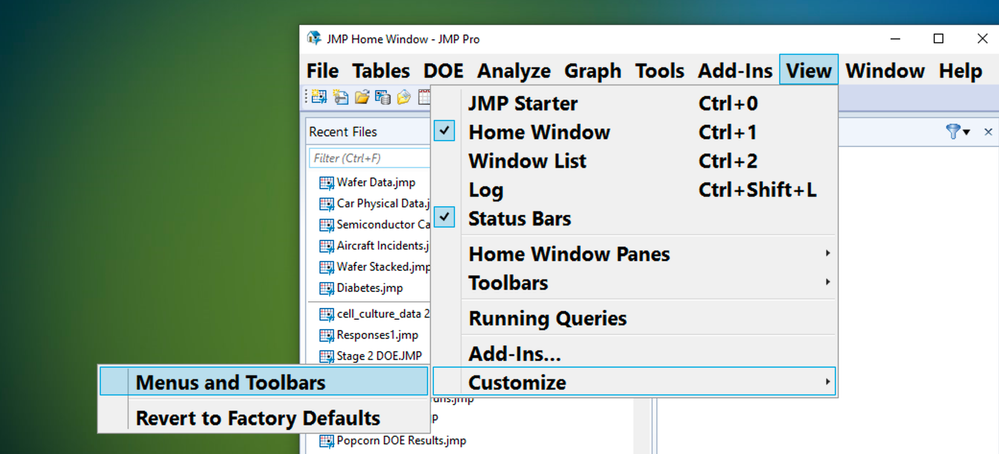Minimize the JMP Home Window
This screenshot has width=999, height=454.
point(895,39)
